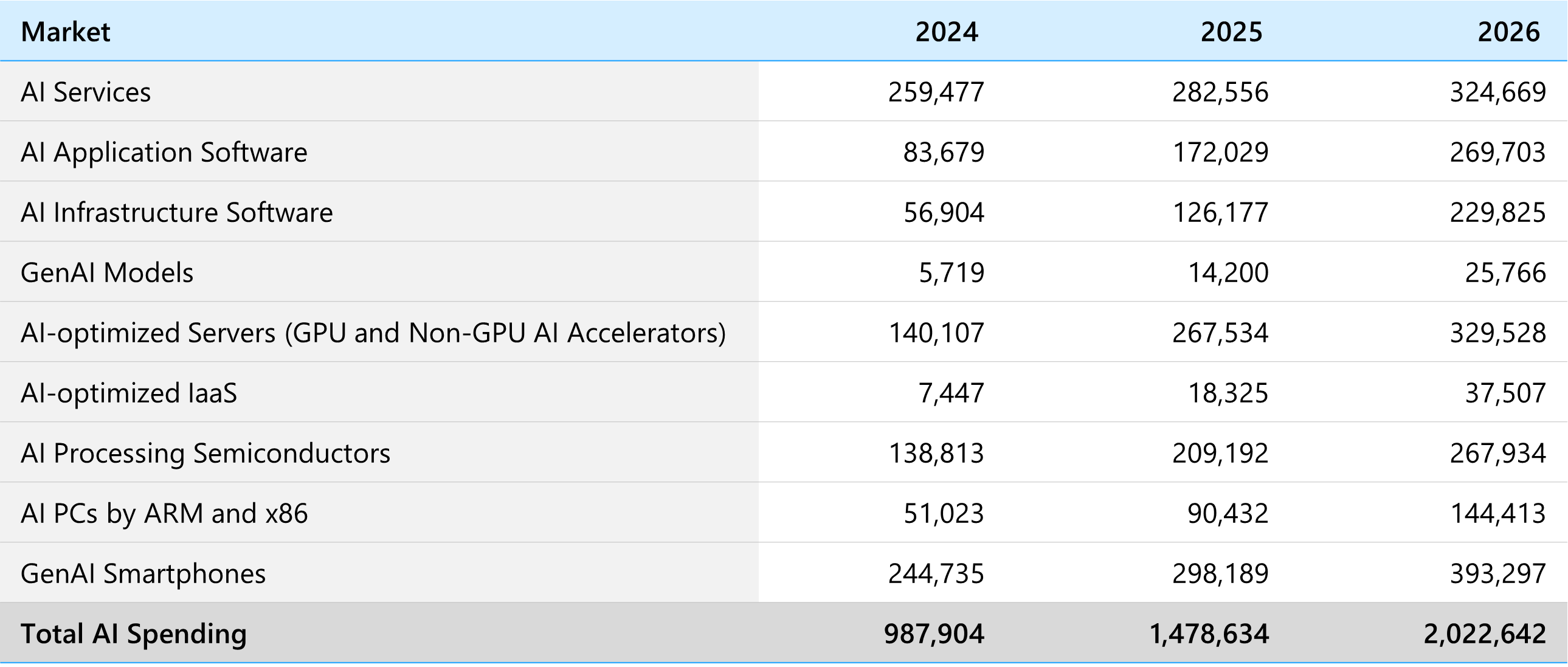Select the GenAI Models row label
Image resolution: width=1568 pixels, height=667 pixels.
(x=107, y=272)
